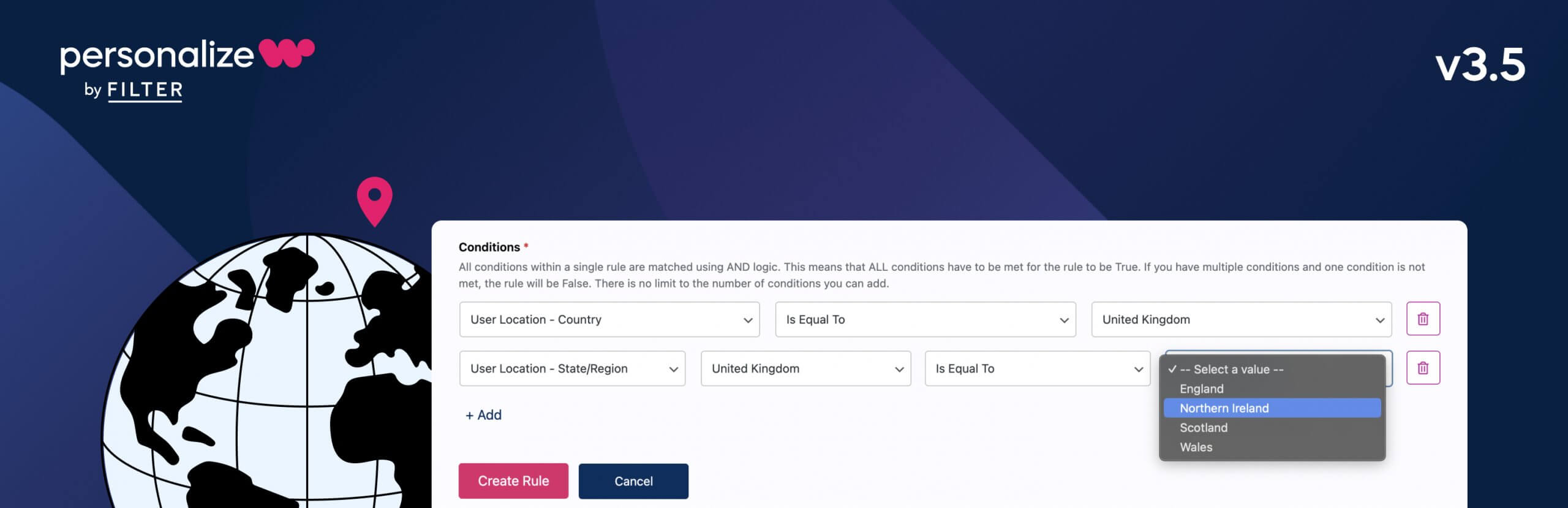Open the User Location - Country dropdown
The image size is (1568, 508).
[609, 319]
